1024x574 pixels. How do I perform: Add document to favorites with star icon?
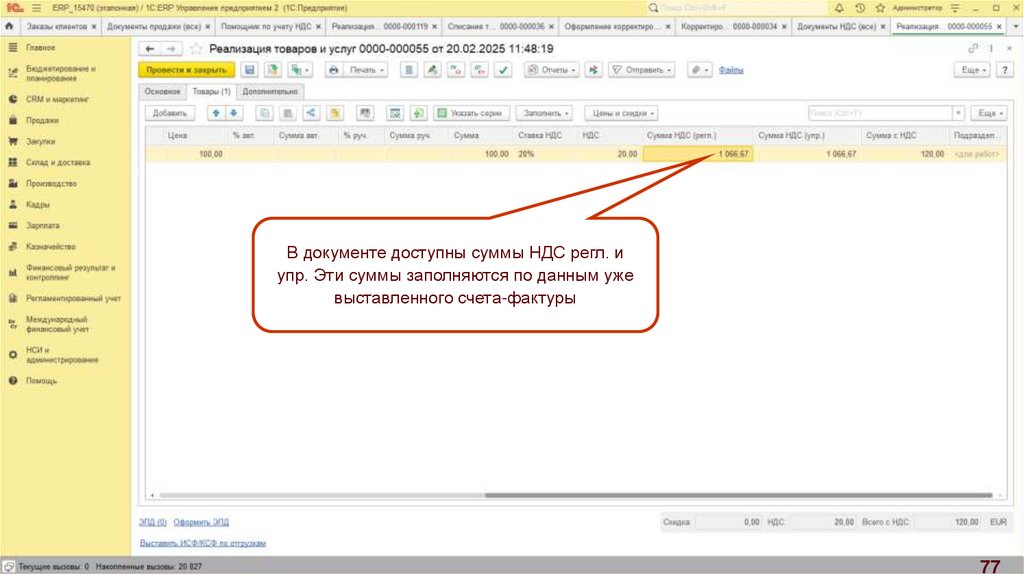pos(196,49)
